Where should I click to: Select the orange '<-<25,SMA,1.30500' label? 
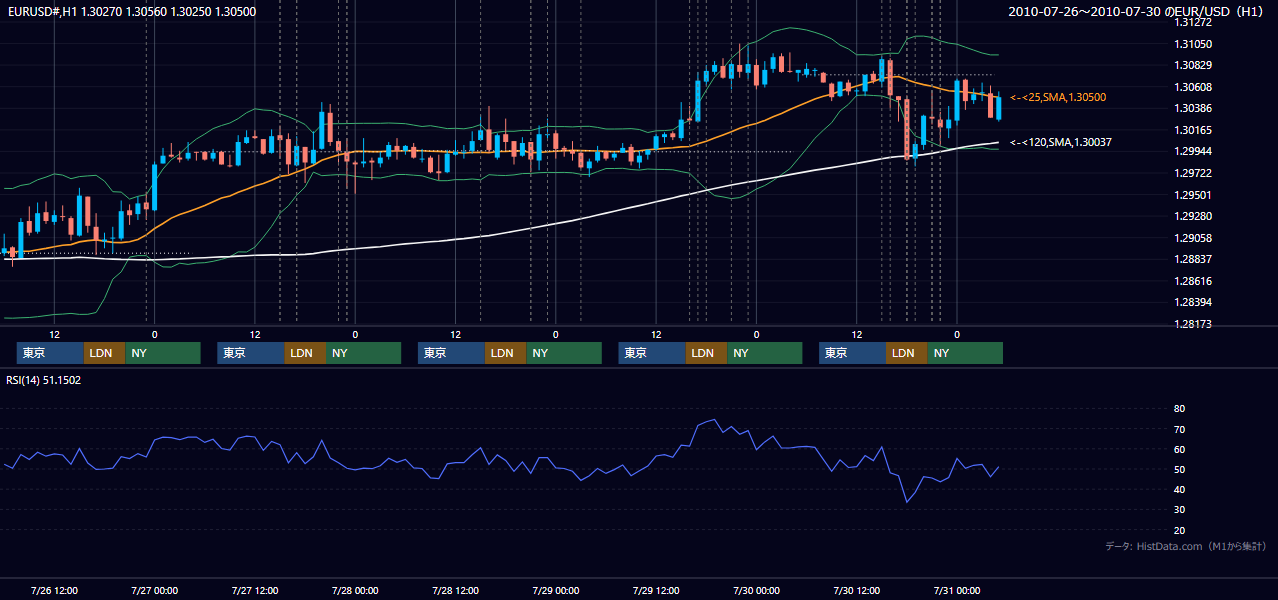point(1058,97)
